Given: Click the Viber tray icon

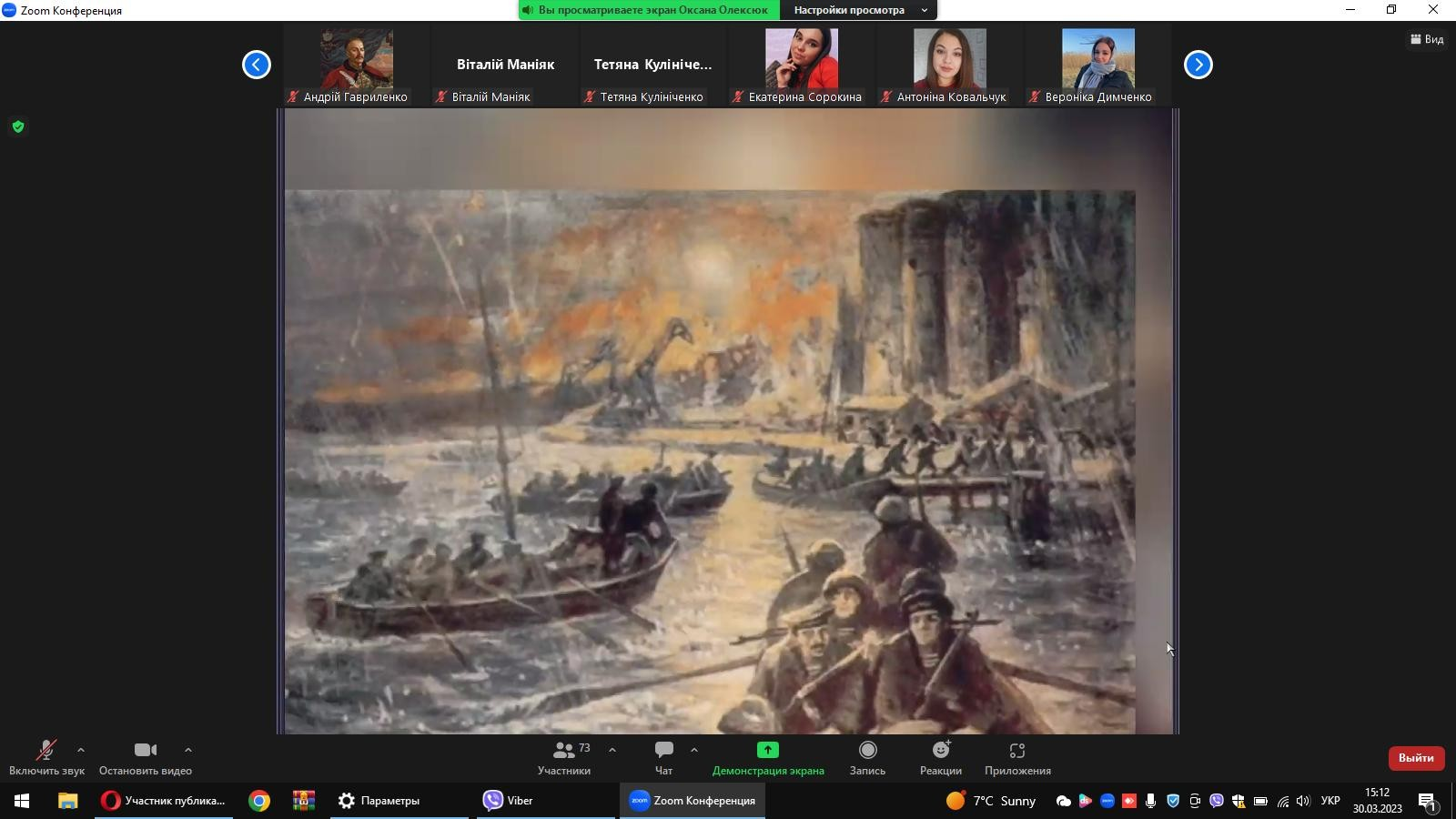Looking at the screenshot, I should [1217, 801].
